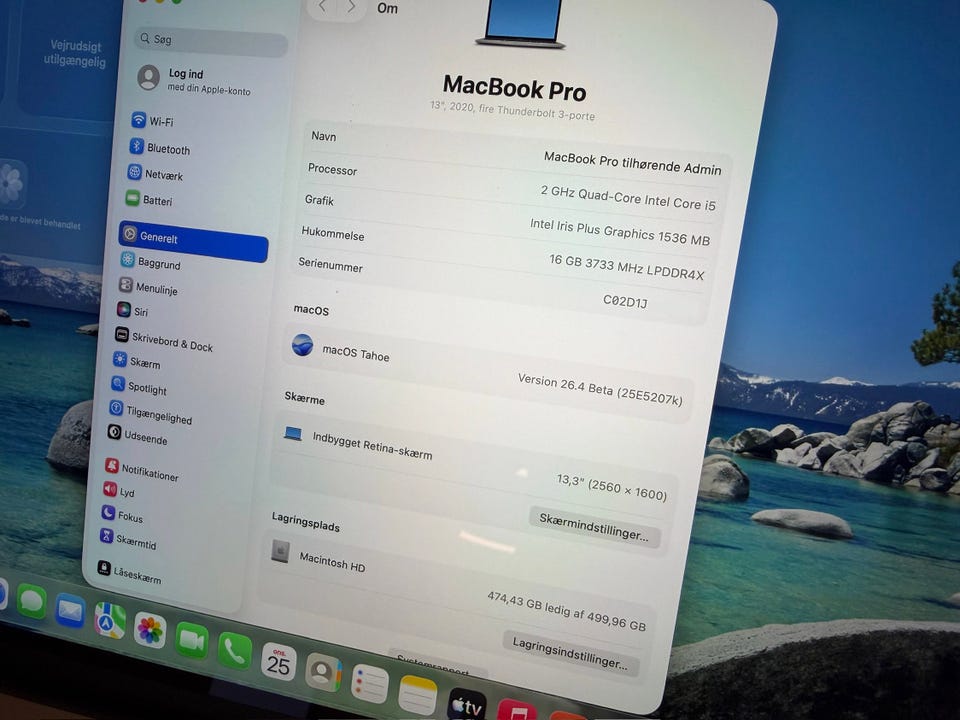Open Messages from the Dock

pos(31,601)
